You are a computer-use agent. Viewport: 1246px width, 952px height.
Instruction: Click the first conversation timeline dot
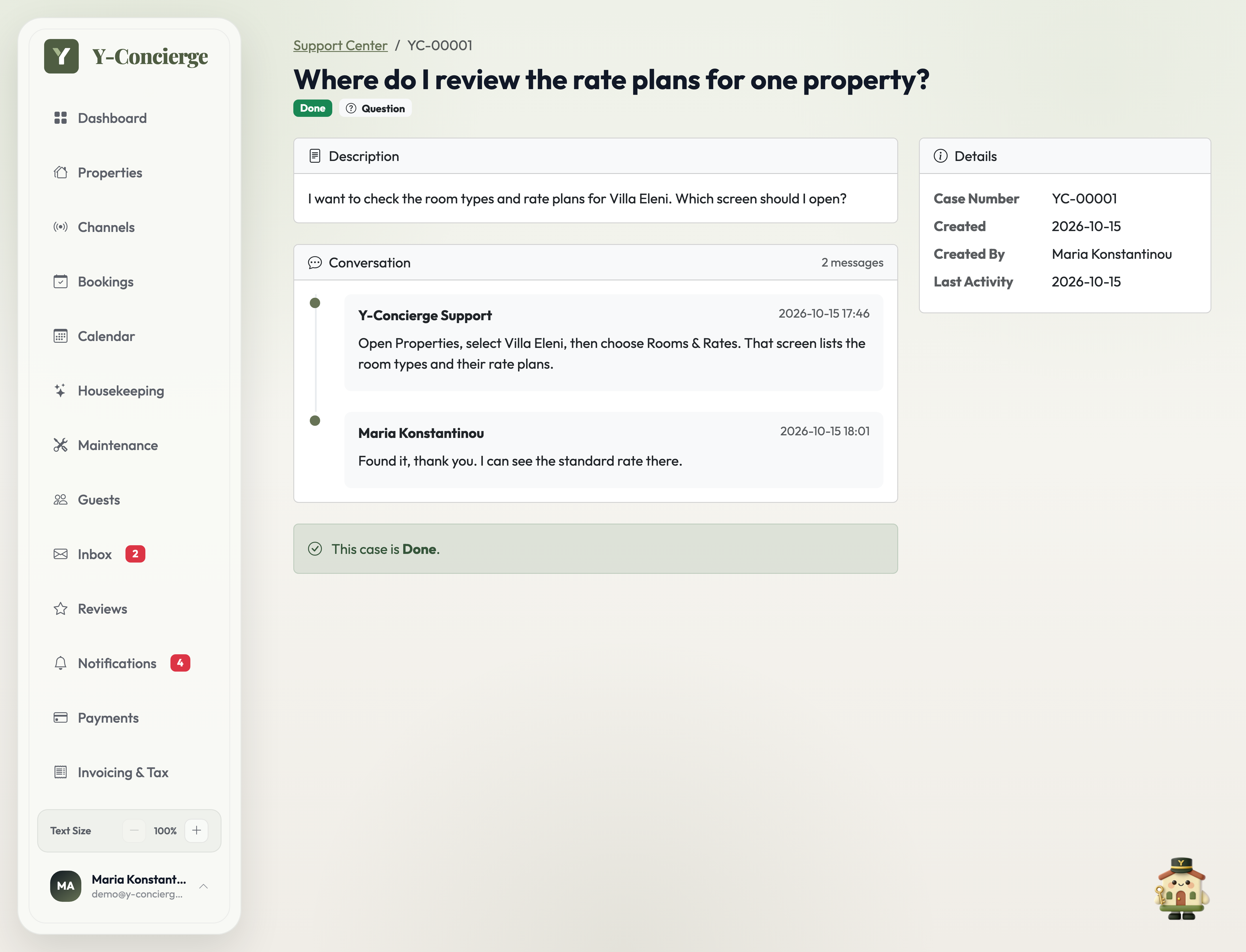tap(315, 303)
